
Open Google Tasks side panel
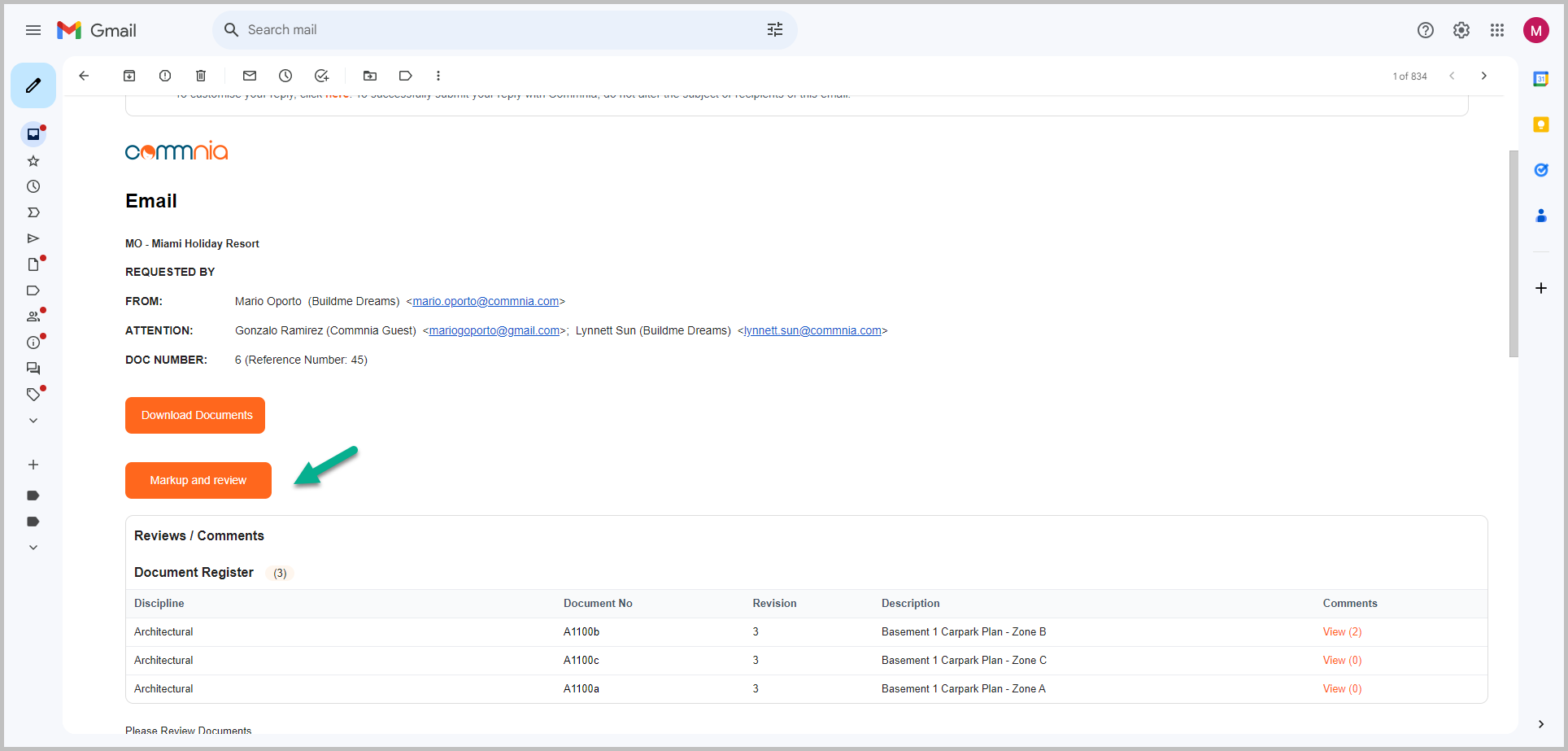click(1541, 170)
